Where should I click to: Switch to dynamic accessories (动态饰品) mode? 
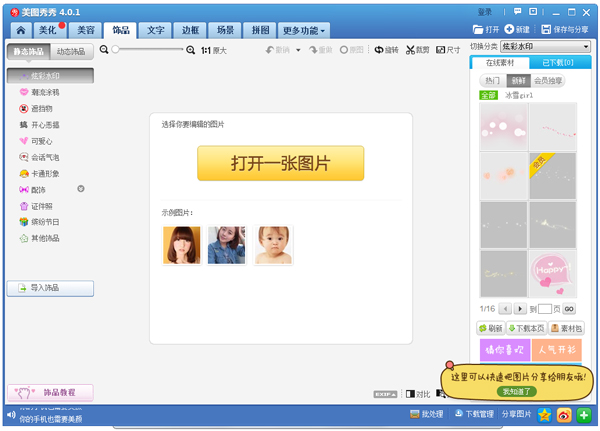(72, 51)
